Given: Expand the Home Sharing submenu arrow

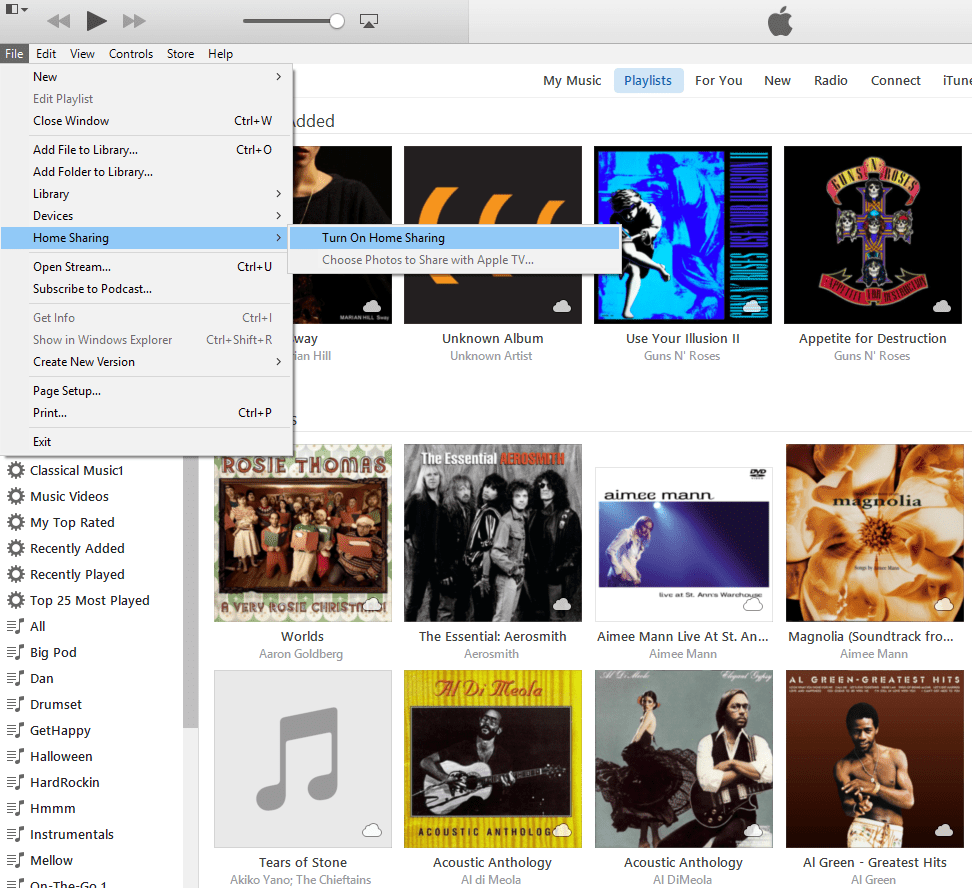Looking at the screenshot, I should coord(278,238).
